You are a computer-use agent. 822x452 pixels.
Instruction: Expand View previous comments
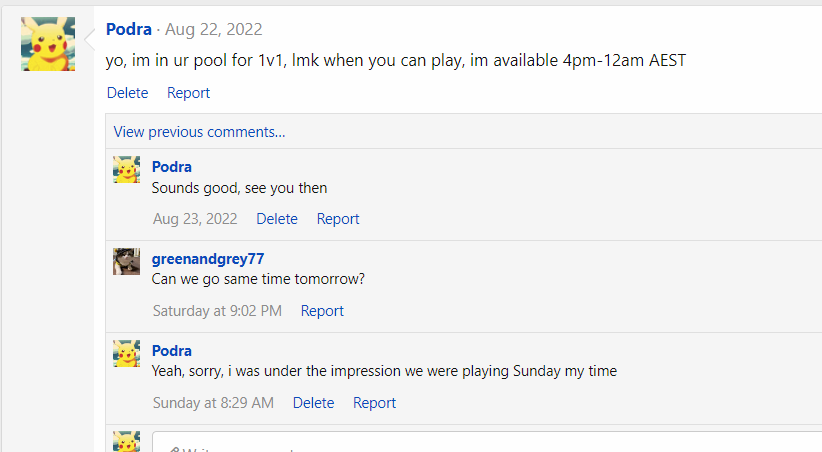[199, 132]
